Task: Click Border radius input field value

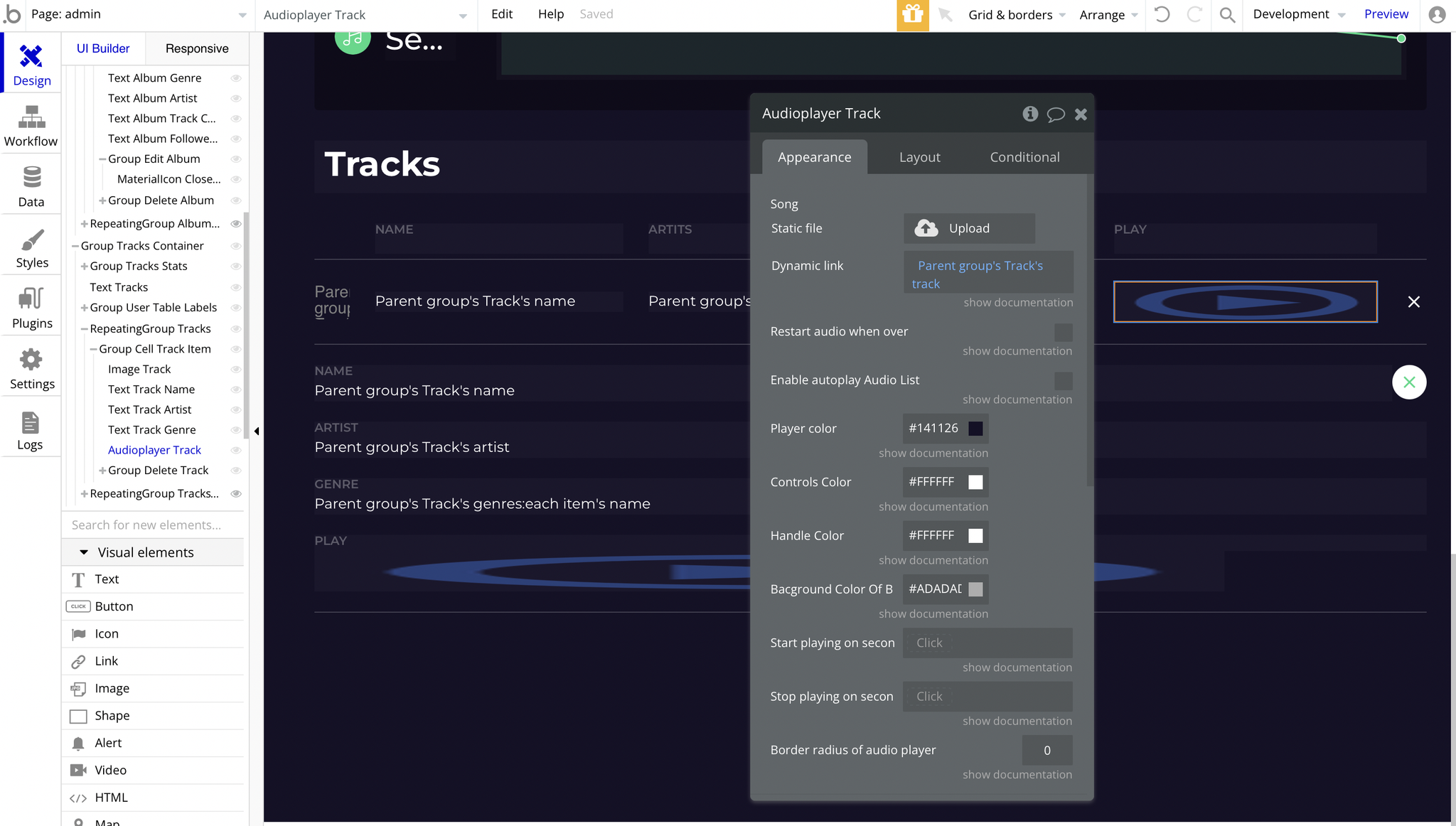Action: click(1046, 749)
